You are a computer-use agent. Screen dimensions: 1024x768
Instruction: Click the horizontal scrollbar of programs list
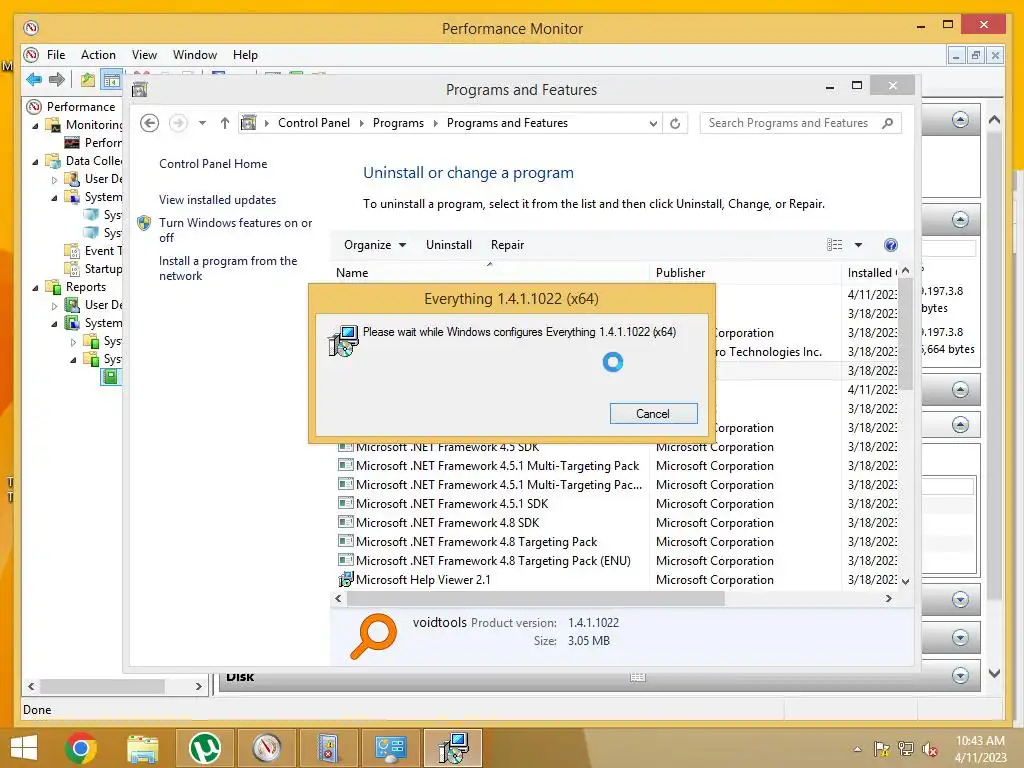tap(536, 598)
